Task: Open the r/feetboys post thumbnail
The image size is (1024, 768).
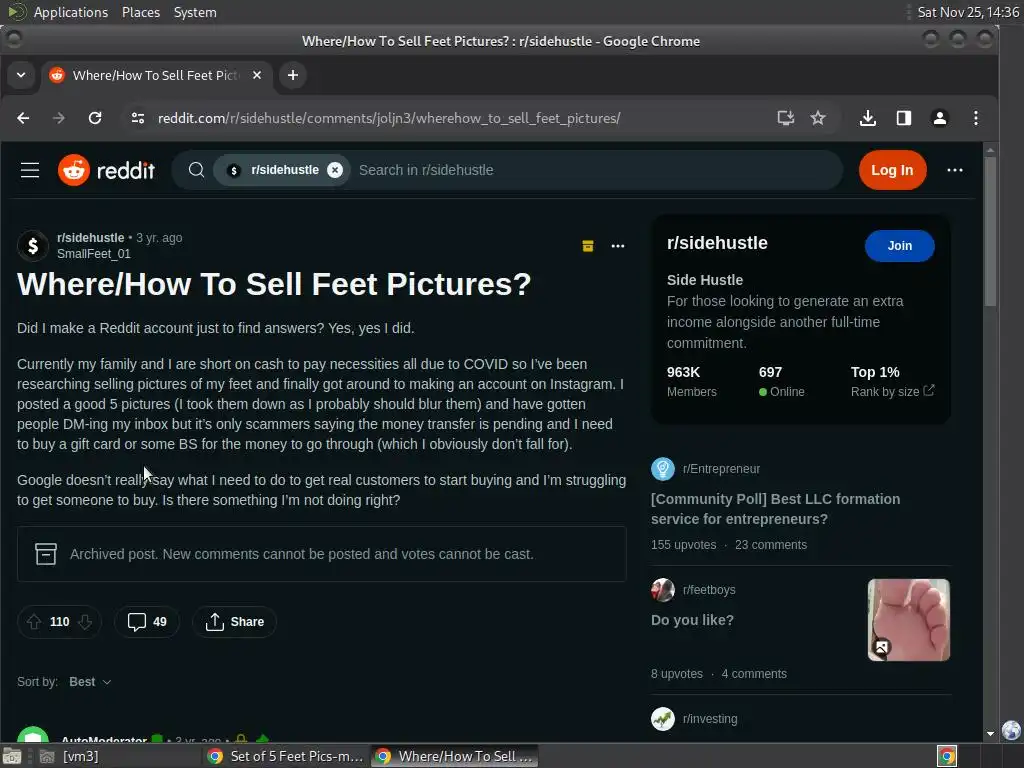Action: tap(908, 620)
